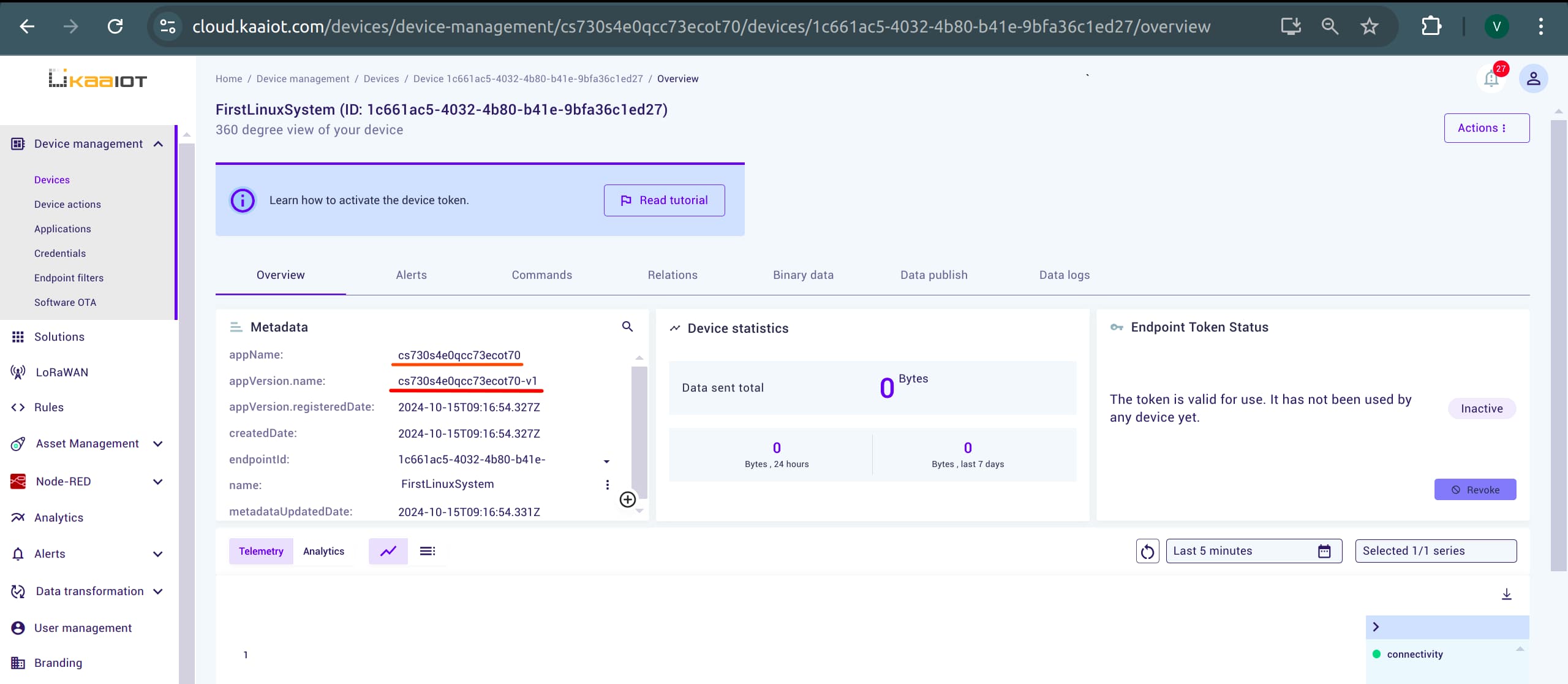This screenshot has height=684, width=1568.
Task: Open Binary data tab
Action: [803, 275]
